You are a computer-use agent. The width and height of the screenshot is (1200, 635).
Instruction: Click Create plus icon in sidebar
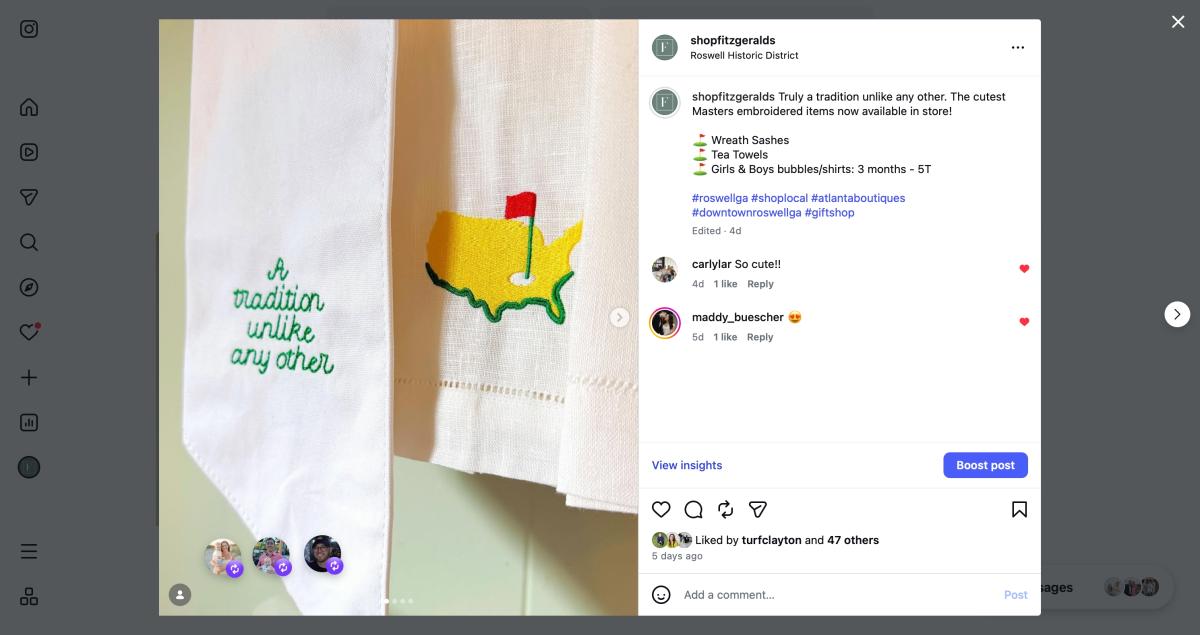pos(29,377)
